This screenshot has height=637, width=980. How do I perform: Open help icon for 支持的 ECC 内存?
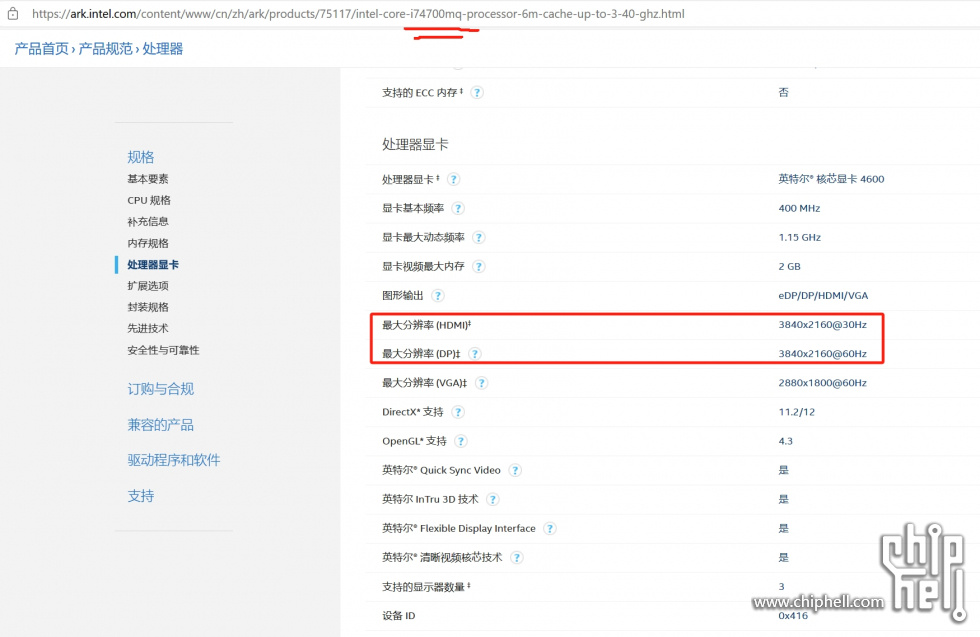click(477, 93)
